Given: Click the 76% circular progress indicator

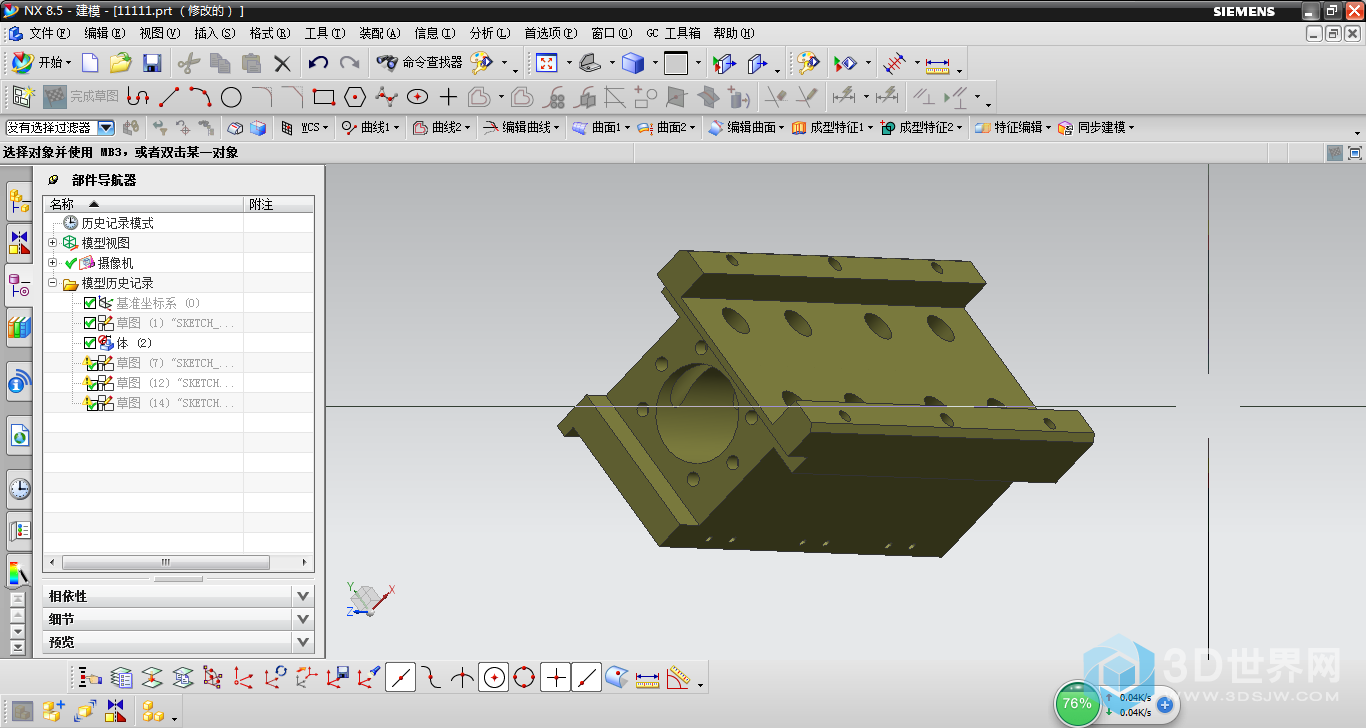Looking at the screenshot, I should coord(1077,703).
